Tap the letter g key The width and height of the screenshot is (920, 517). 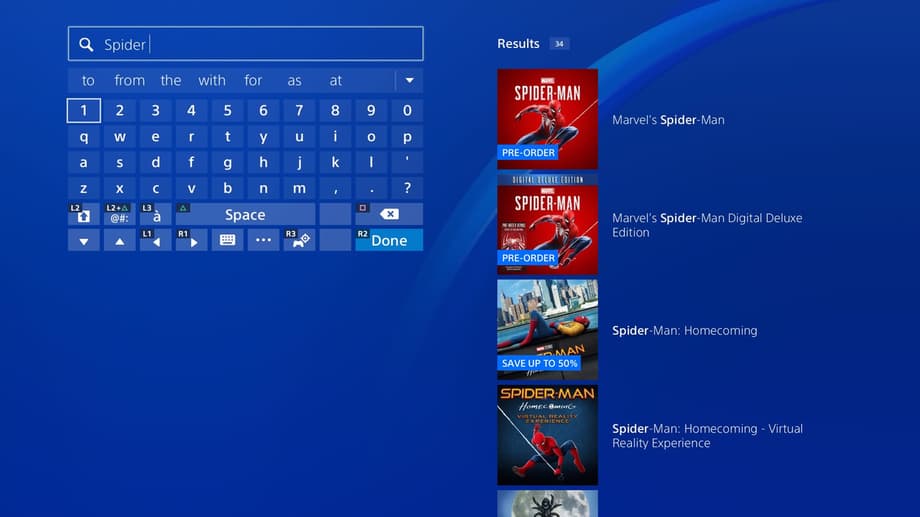[x=228, y=163]
